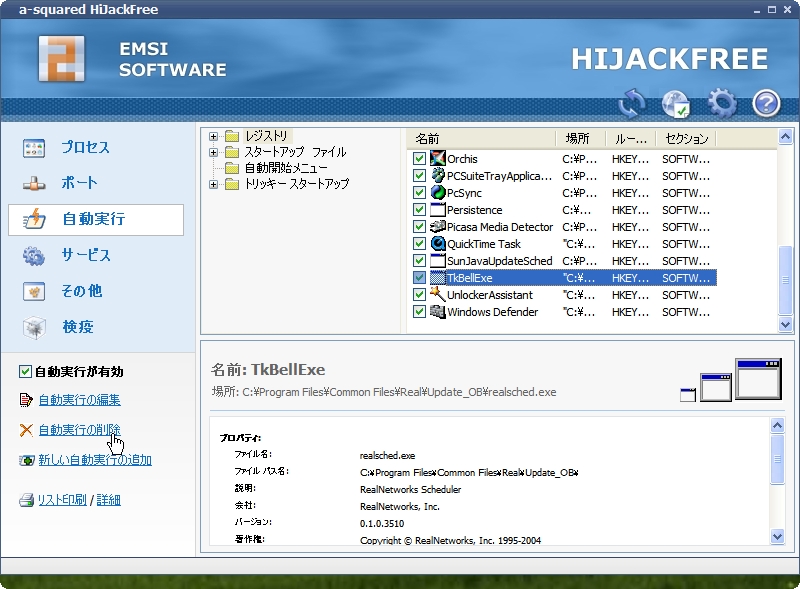Click the 自動実行の削除 link
Screen dimensions: 800x589
(x=80, y=430)
